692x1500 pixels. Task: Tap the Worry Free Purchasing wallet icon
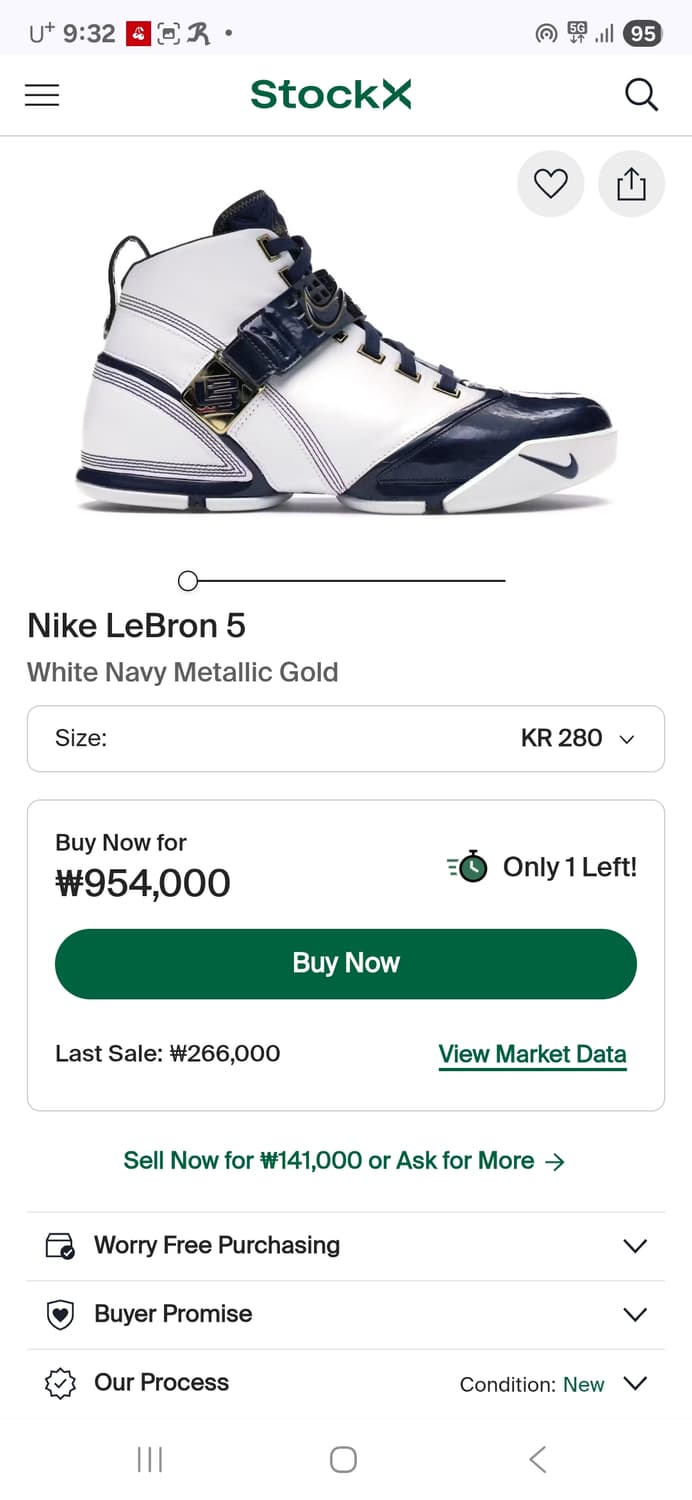[61, 1246]
